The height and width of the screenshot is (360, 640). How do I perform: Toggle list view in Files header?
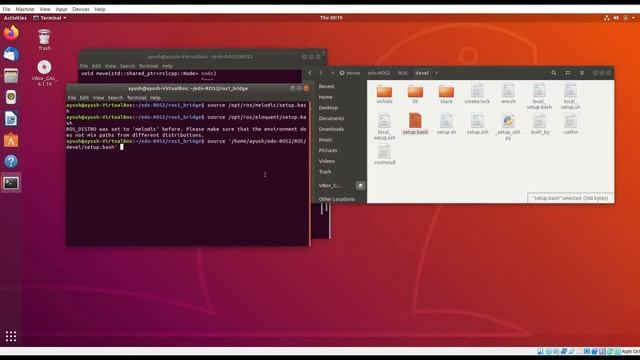coord(568,73)
